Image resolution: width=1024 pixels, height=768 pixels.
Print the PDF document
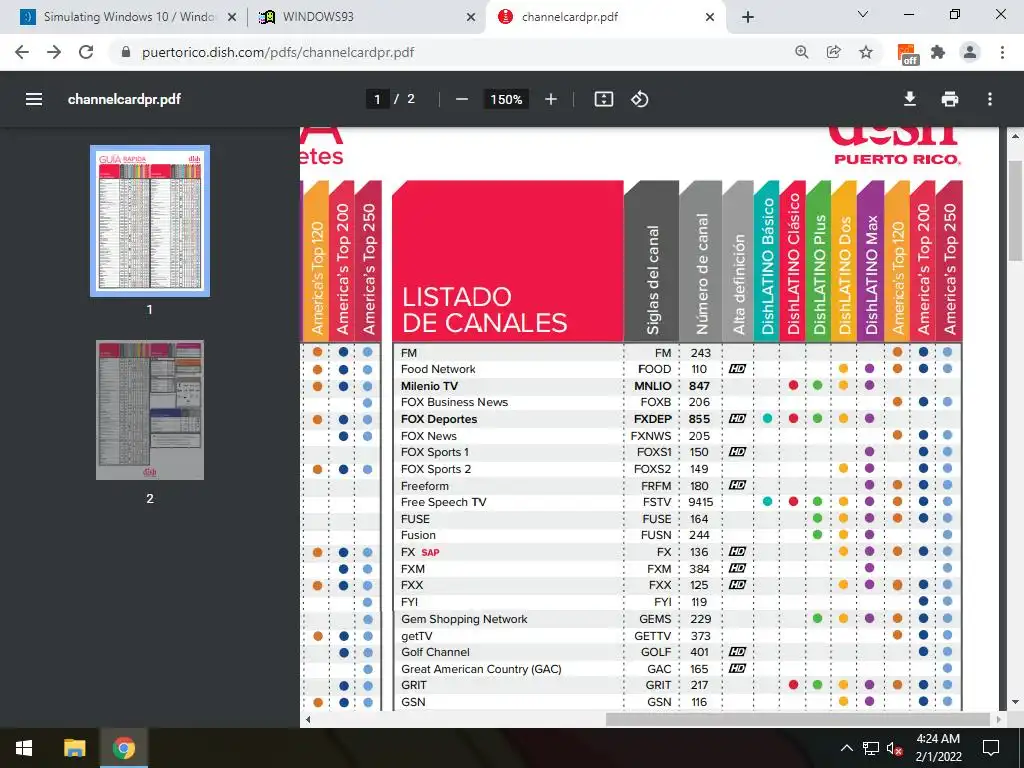point(950,99)
